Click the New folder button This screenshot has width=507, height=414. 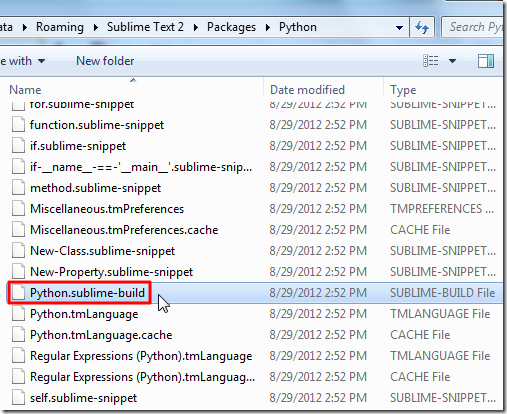pyautogui.click(x=105, y=61)
